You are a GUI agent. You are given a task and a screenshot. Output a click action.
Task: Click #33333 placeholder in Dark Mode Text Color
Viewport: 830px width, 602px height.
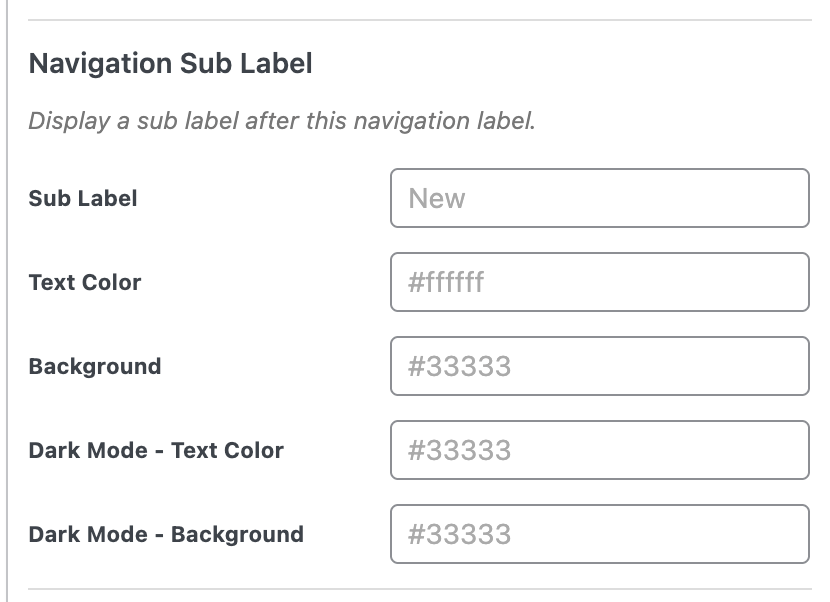(459, 450)
